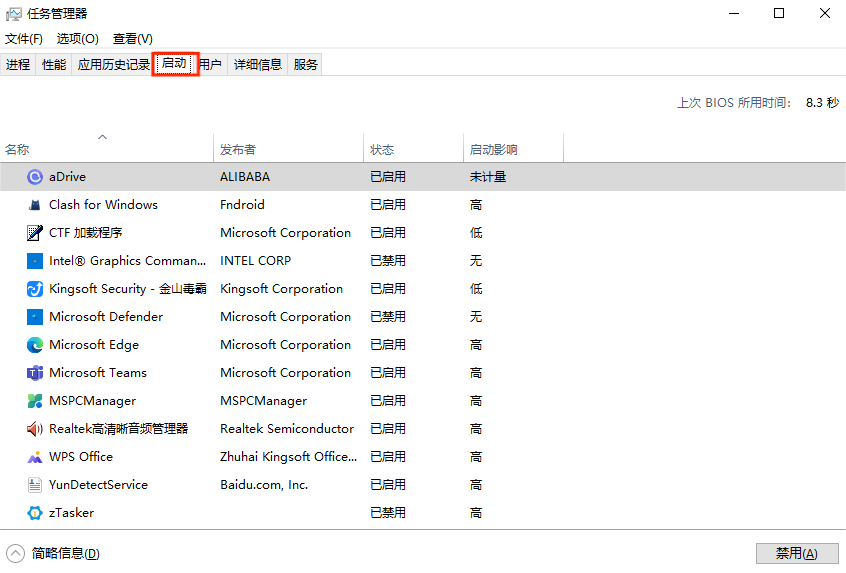Open the 查看(V) menu

point(133,39)
